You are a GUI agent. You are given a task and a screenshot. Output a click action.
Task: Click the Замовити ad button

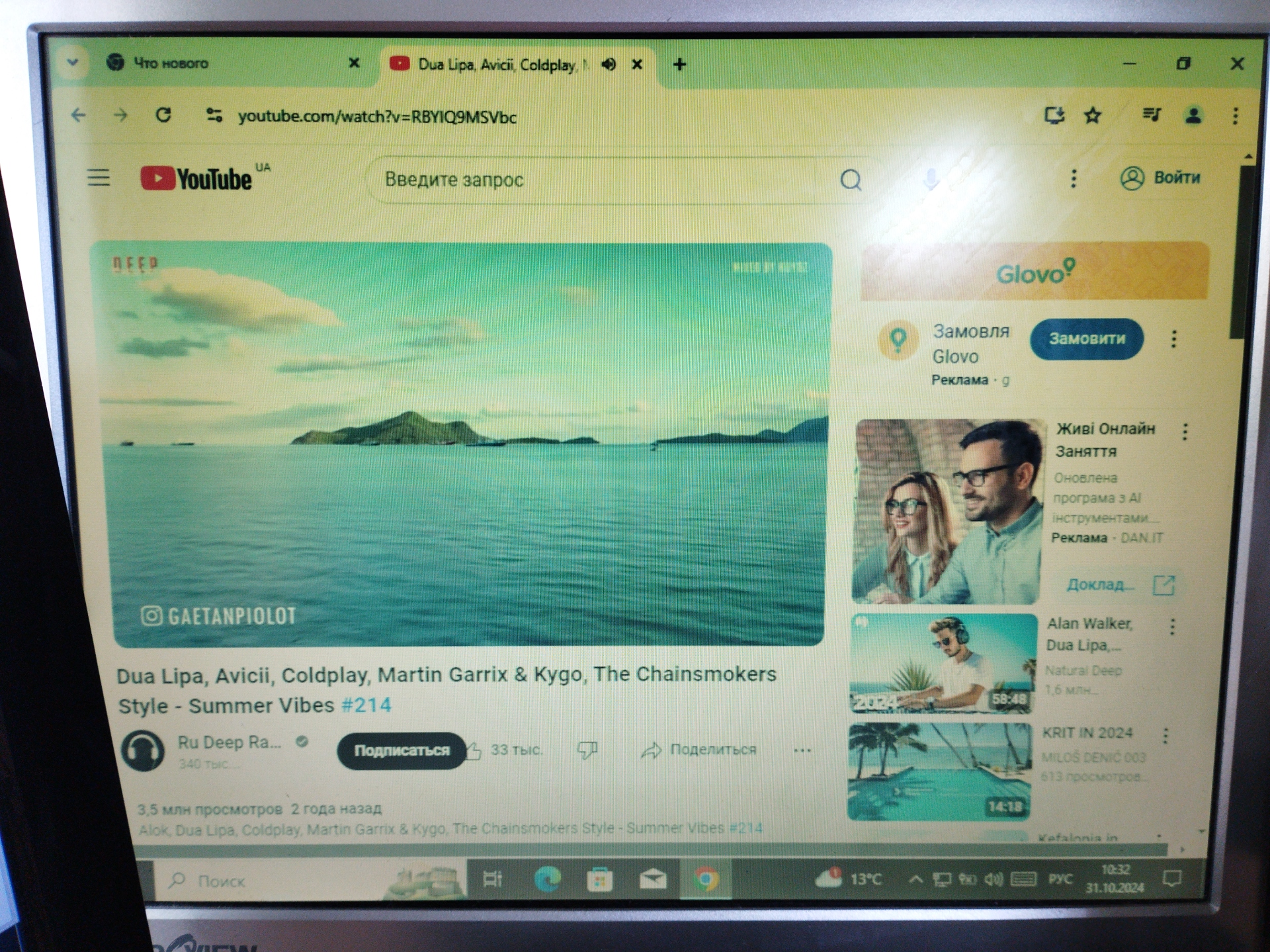[1087, 339]
